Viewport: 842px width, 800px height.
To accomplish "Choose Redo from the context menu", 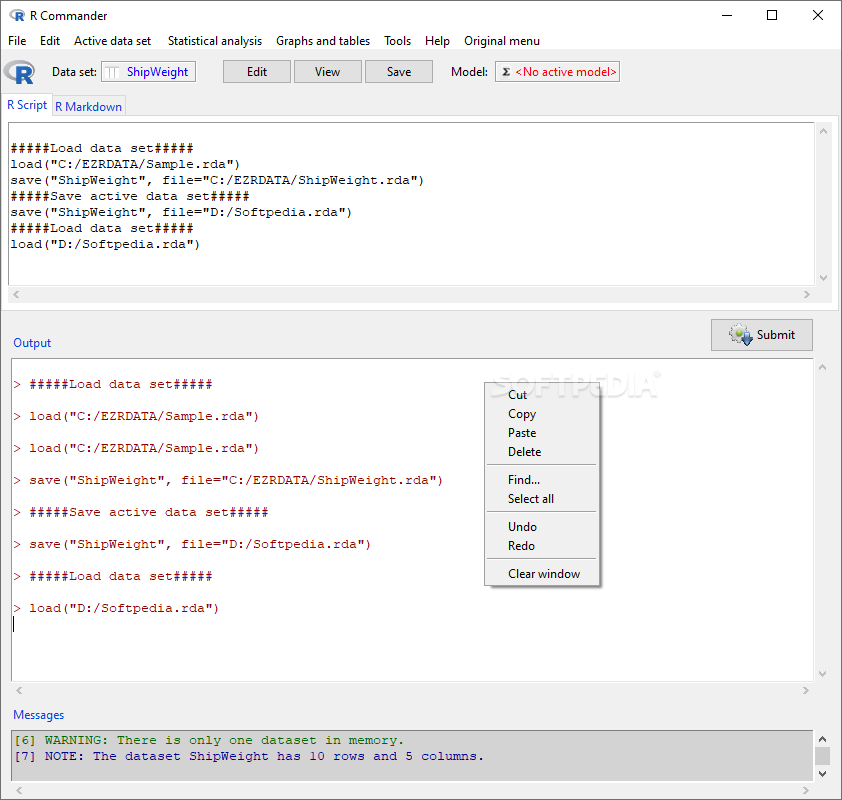I will pyautogui.click(x=542, y=546).
